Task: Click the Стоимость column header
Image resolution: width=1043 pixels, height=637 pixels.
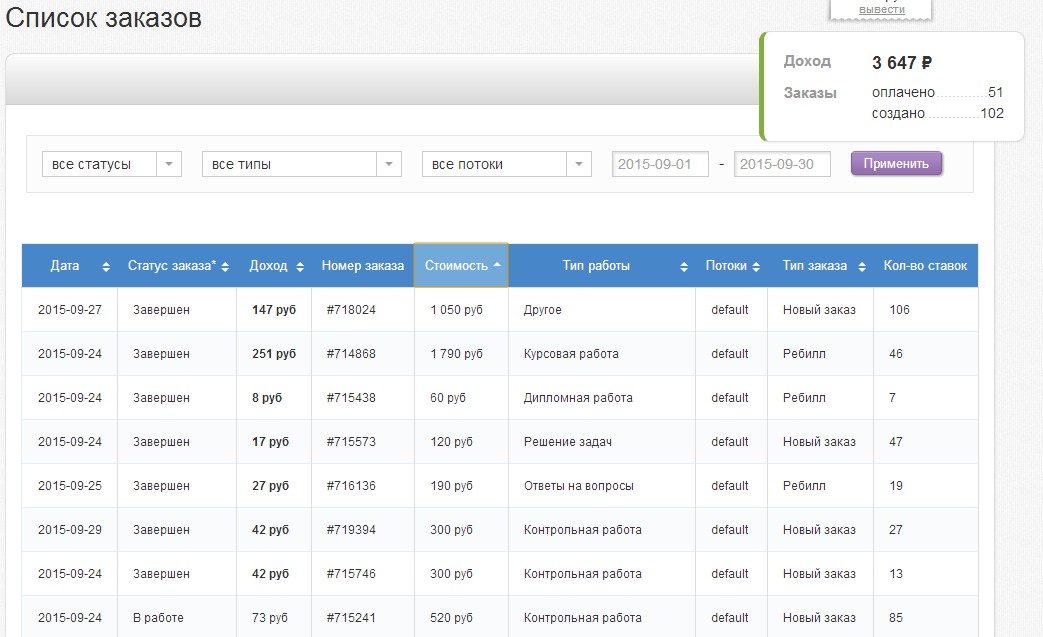Action: point(461,265)
